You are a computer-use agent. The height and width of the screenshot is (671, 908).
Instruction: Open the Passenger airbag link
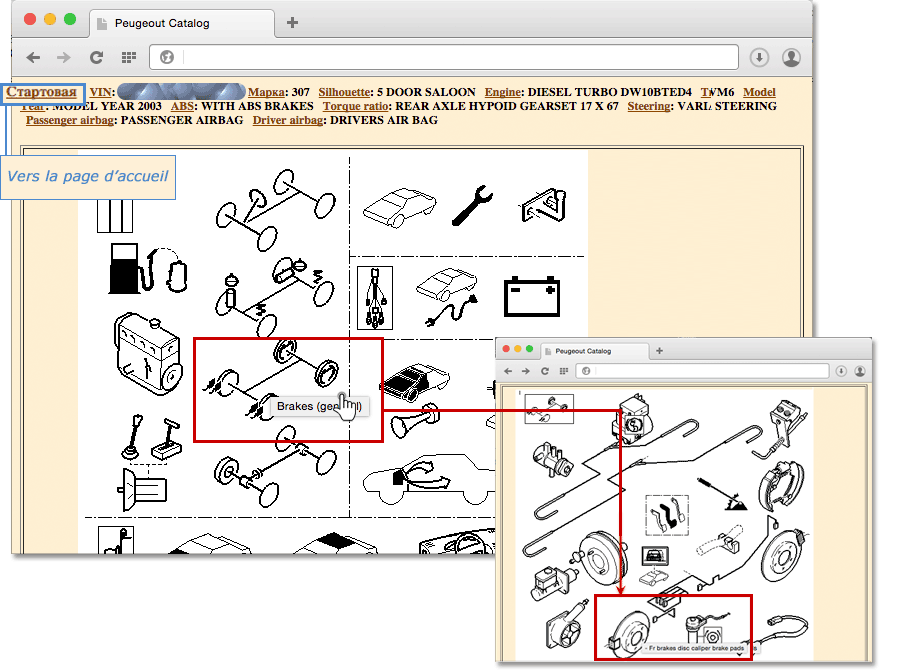(x=69, y=120)
